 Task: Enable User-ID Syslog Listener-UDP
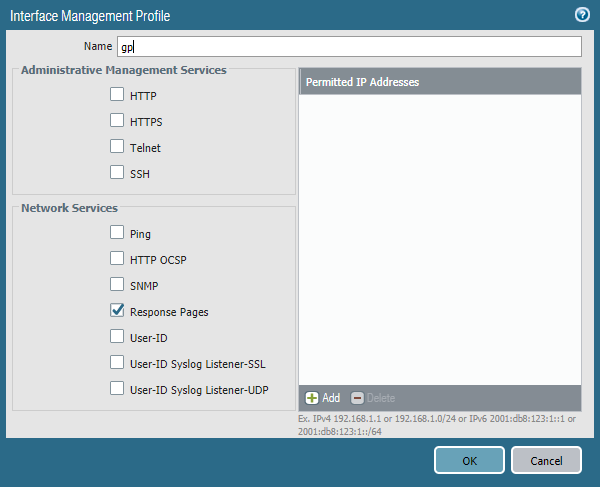[x=118, y=389]
